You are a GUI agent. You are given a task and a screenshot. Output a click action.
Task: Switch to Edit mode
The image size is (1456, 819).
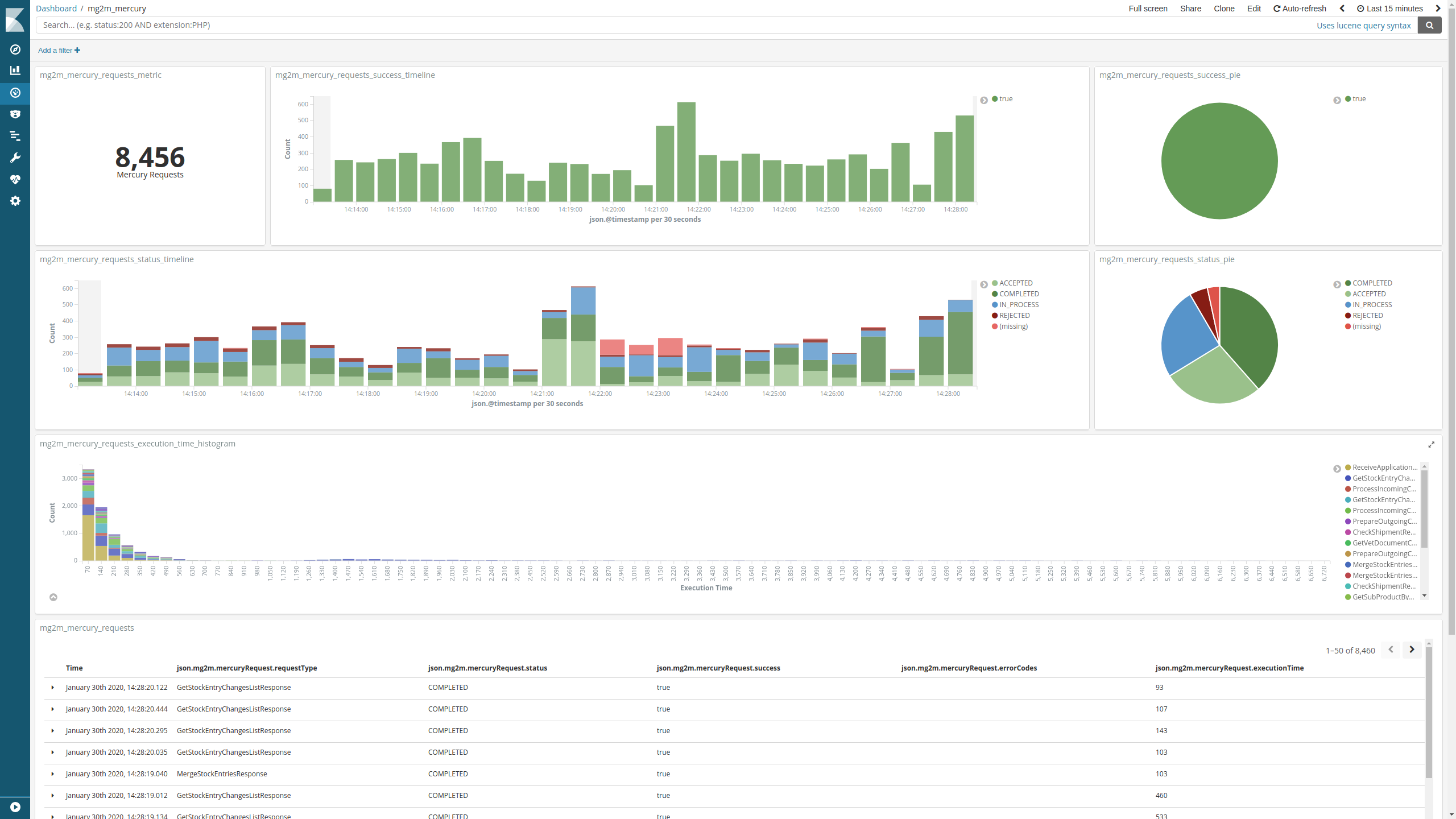pyautogui.click(x=1254, y=9)
